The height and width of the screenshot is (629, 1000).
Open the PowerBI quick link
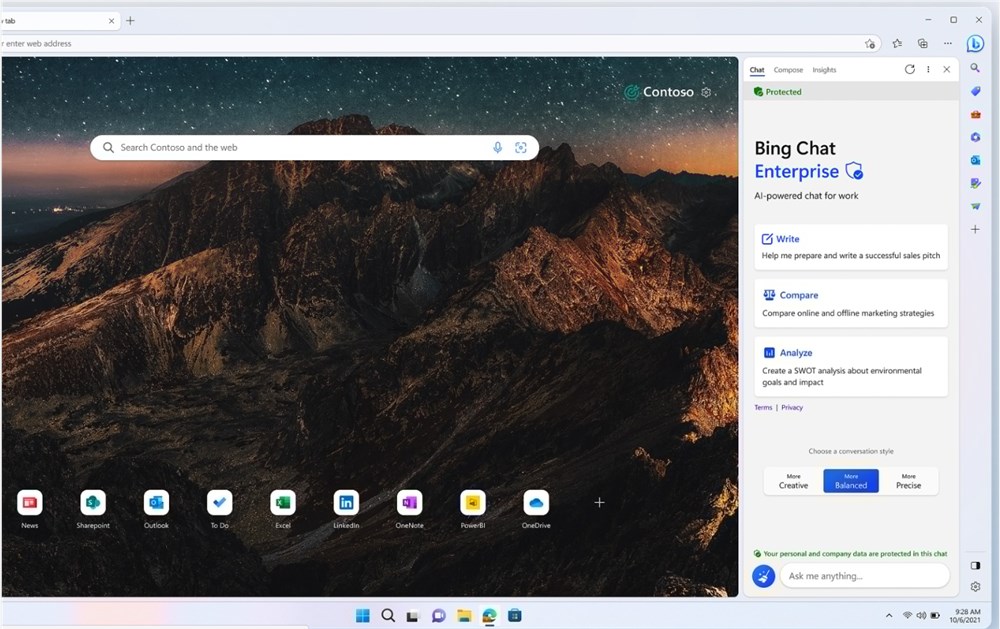pos(473,508)
